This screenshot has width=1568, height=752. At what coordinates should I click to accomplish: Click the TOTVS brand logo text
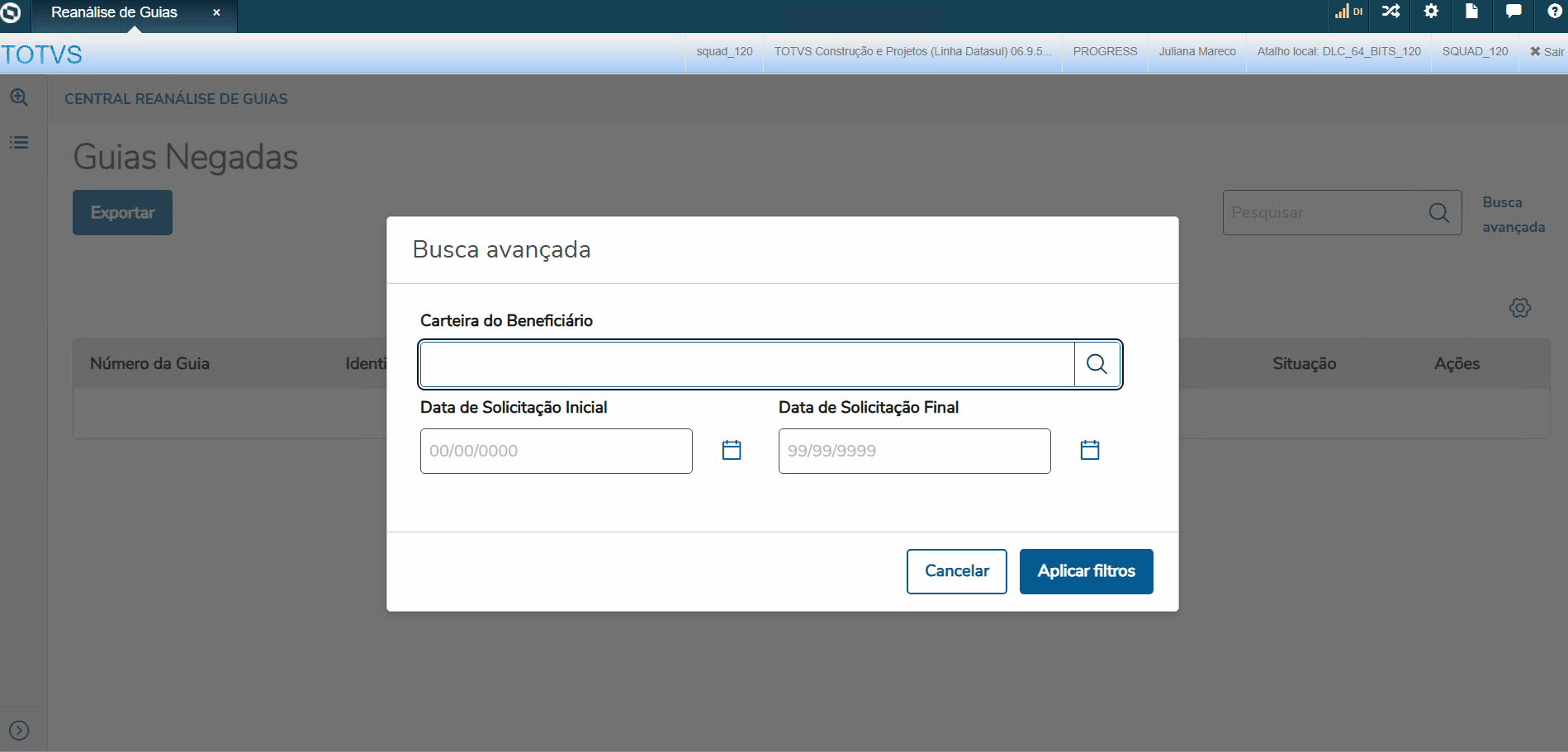(x=41, y=54)
